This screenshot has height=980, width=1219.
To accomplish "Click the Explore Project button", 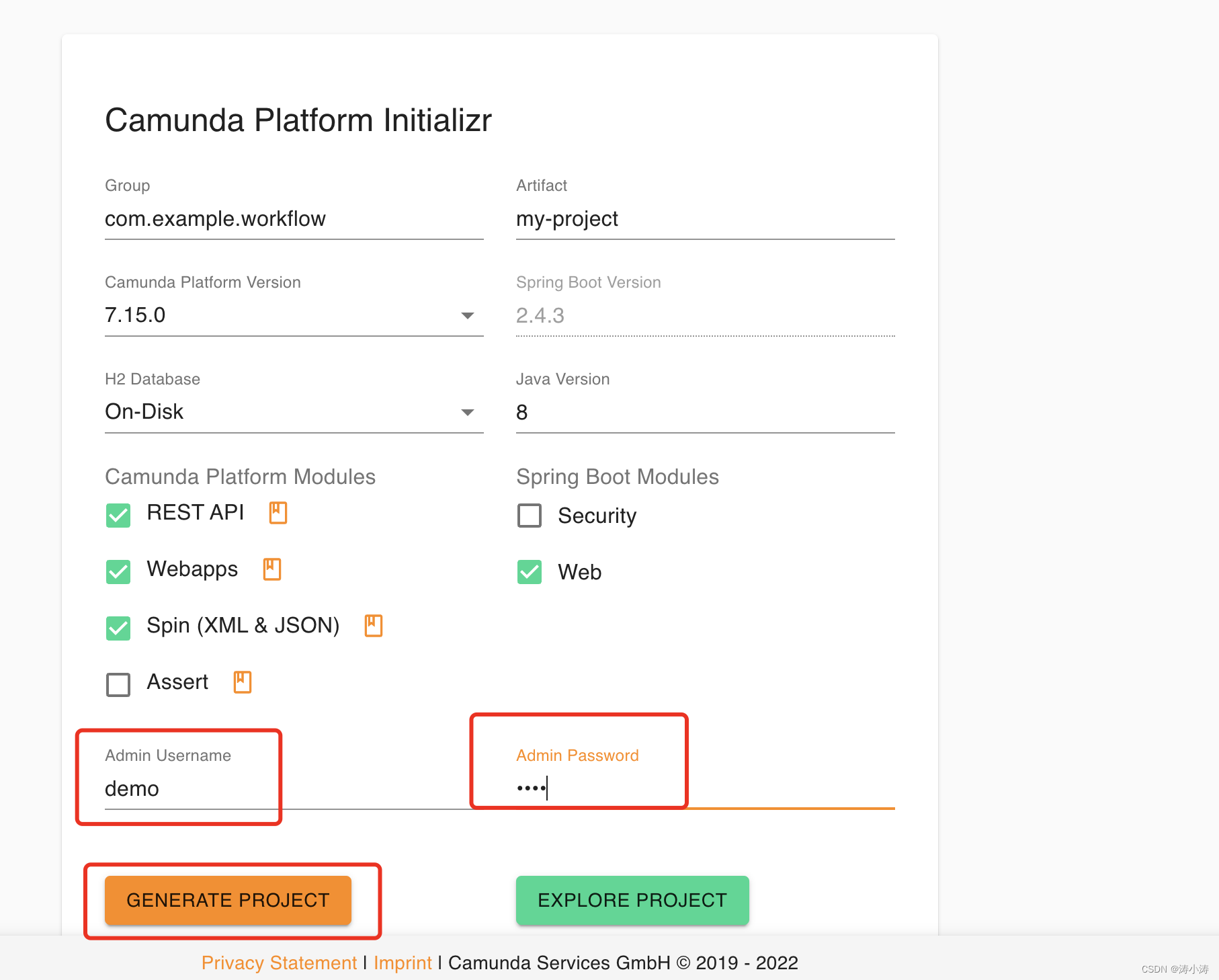I will click(x=632, y=900).
